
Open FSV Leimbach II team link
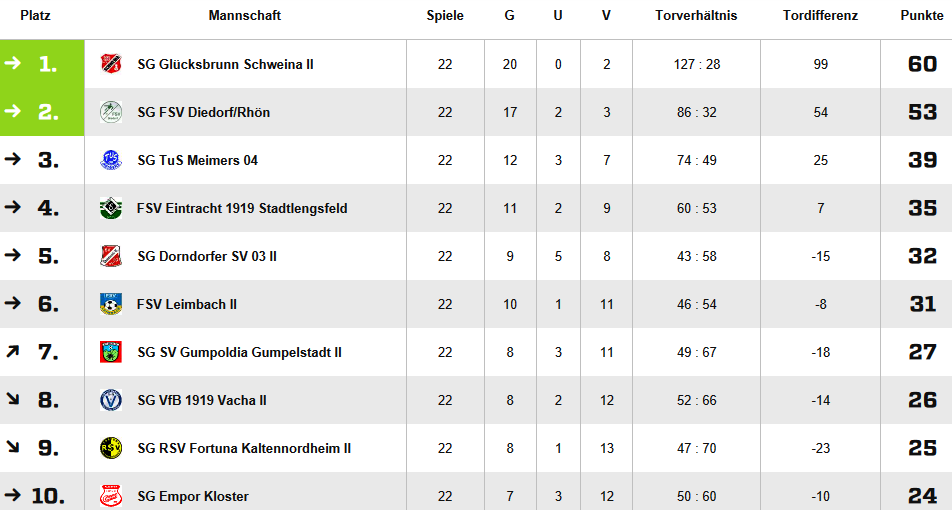[187, 304]
